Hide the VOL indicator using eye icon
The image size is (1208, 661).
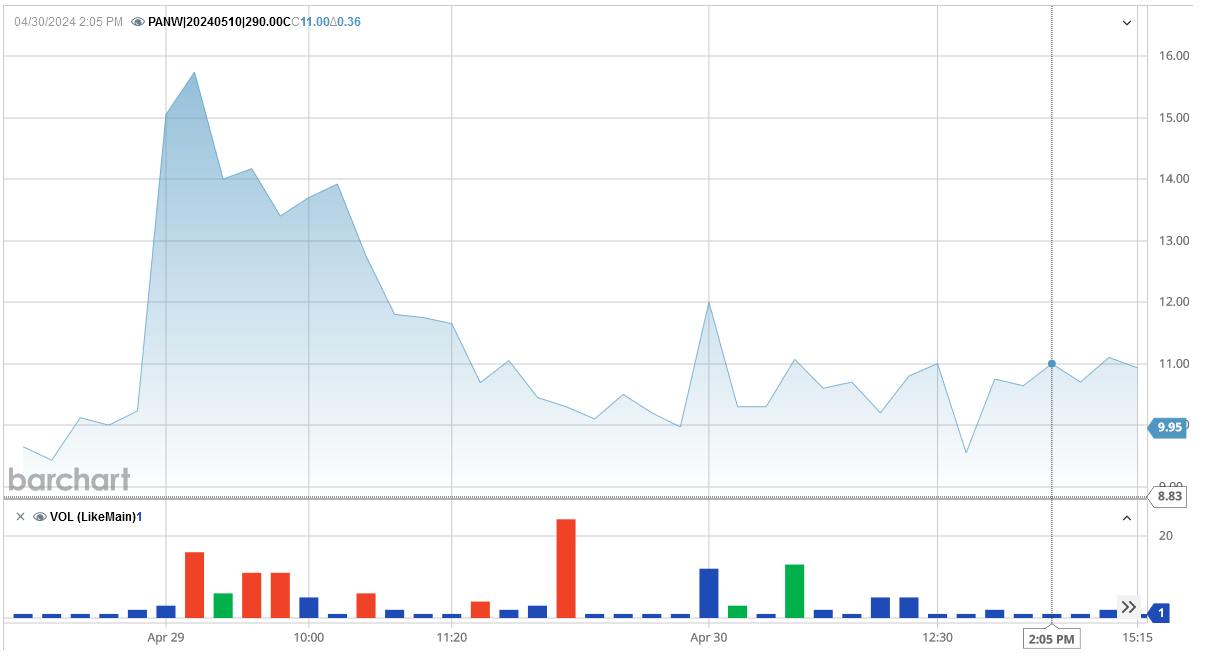40,517
